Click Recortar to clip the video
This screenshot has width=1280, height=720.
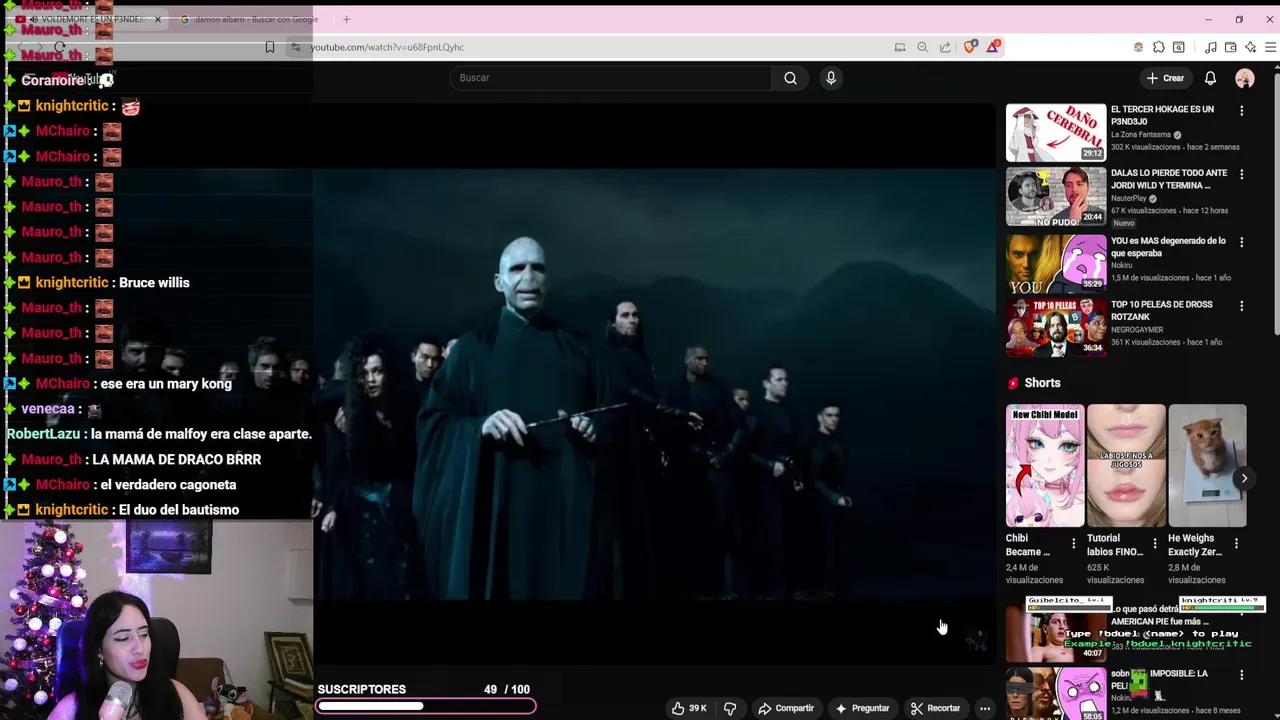[935, 708]
